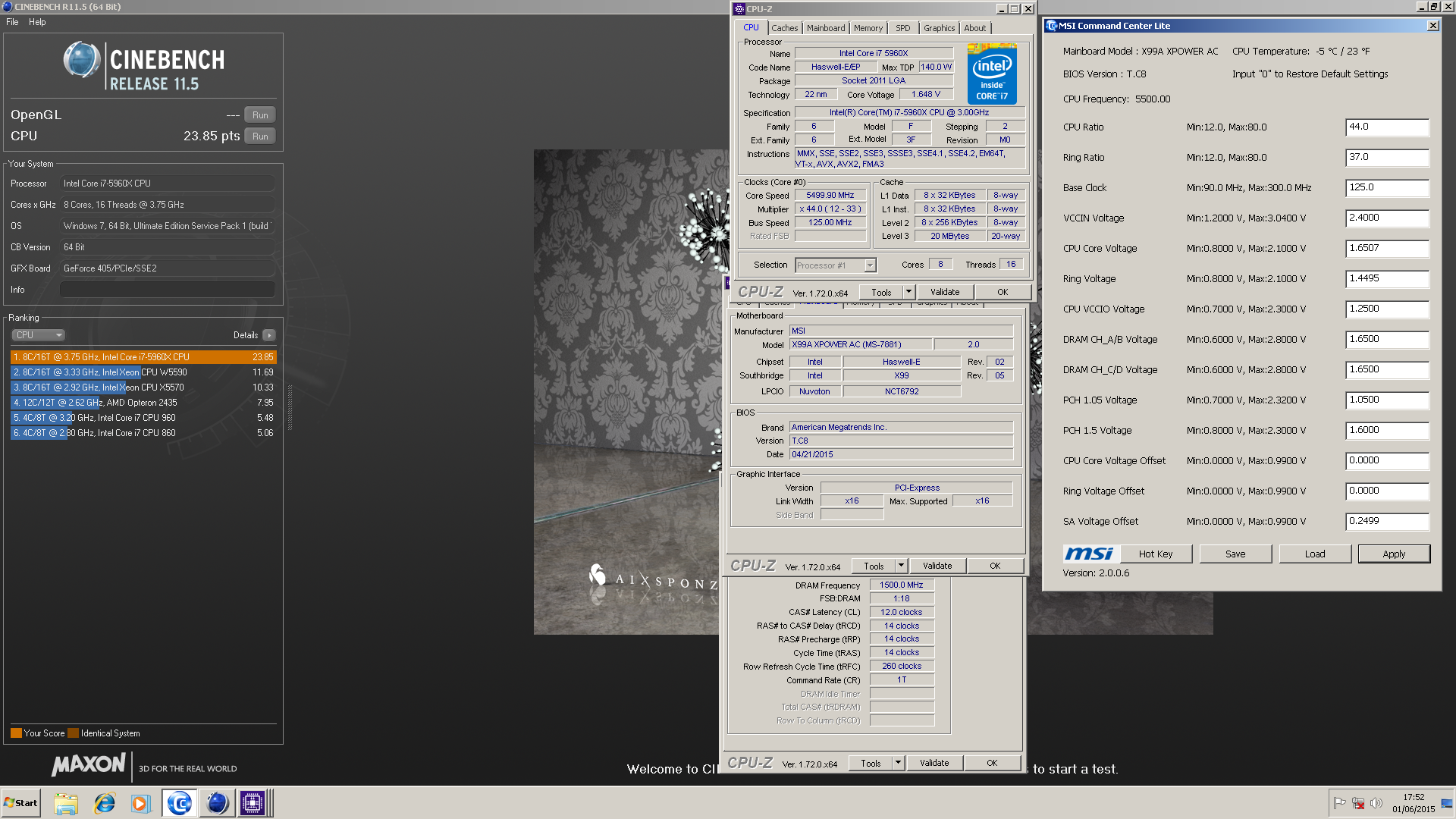Expand Tools arrow in CPU-Z Mainboard window
1456x819 pixels.
point(901,566)
